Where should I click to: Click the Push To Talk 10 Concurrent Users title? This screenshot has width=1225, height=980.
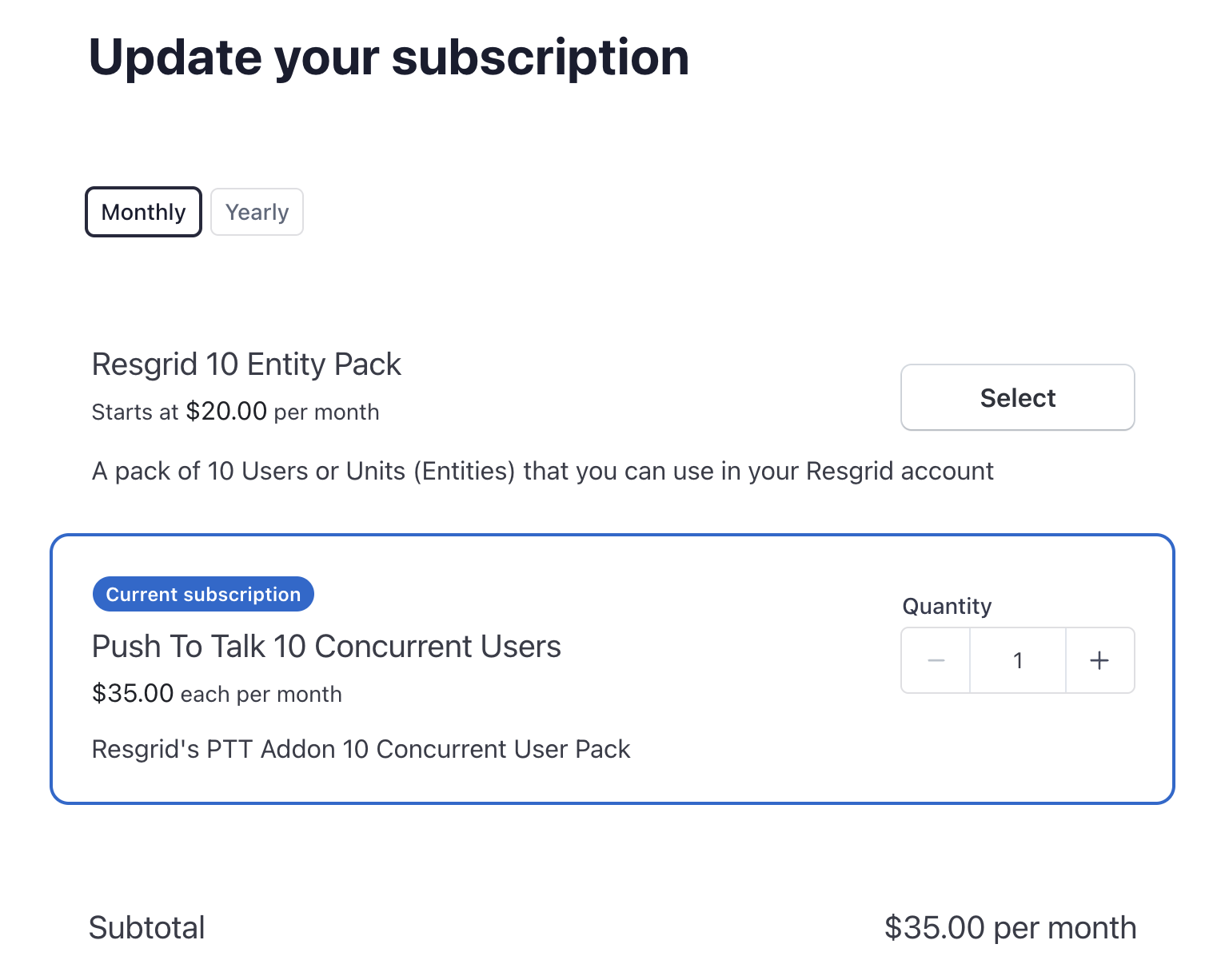pos(326,646)
